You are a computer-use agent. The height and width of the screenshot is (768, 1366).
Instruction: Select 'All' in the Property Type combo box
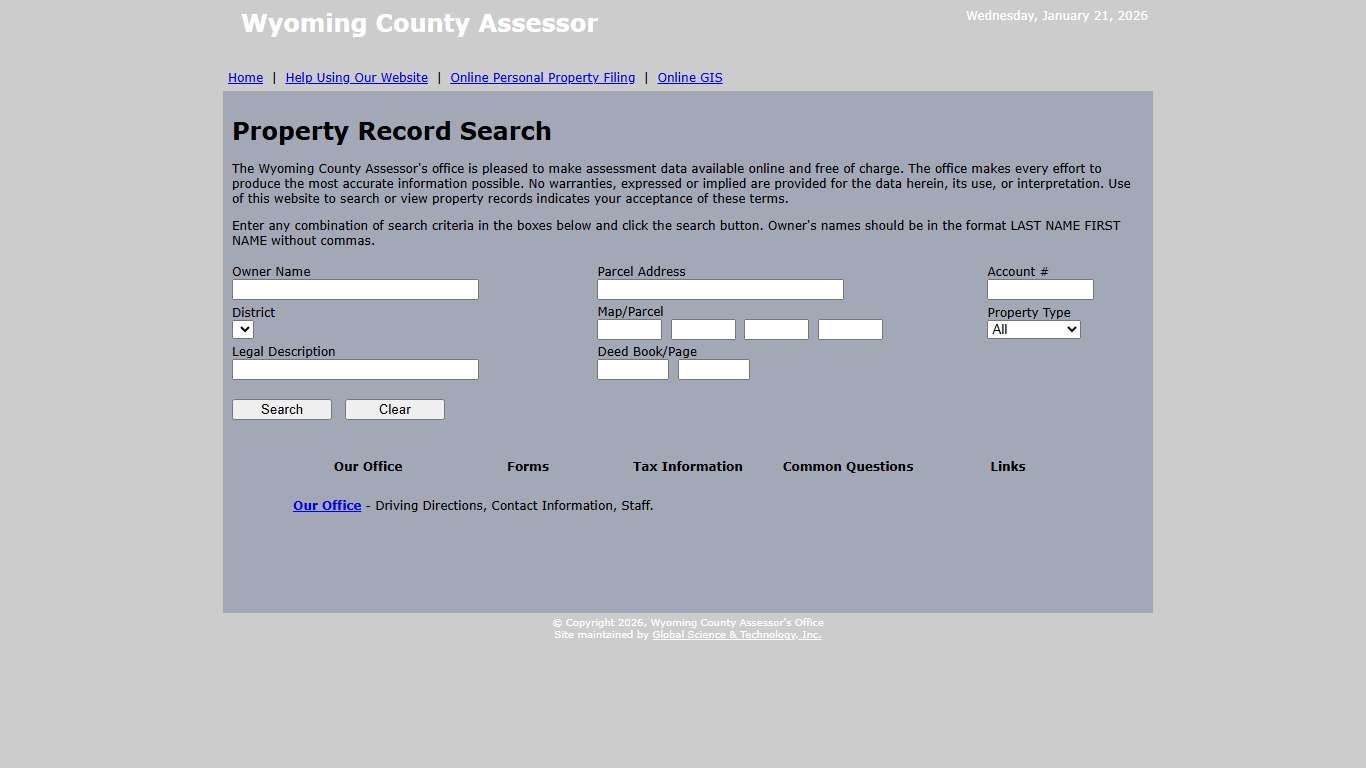[x=1033, y=329]
